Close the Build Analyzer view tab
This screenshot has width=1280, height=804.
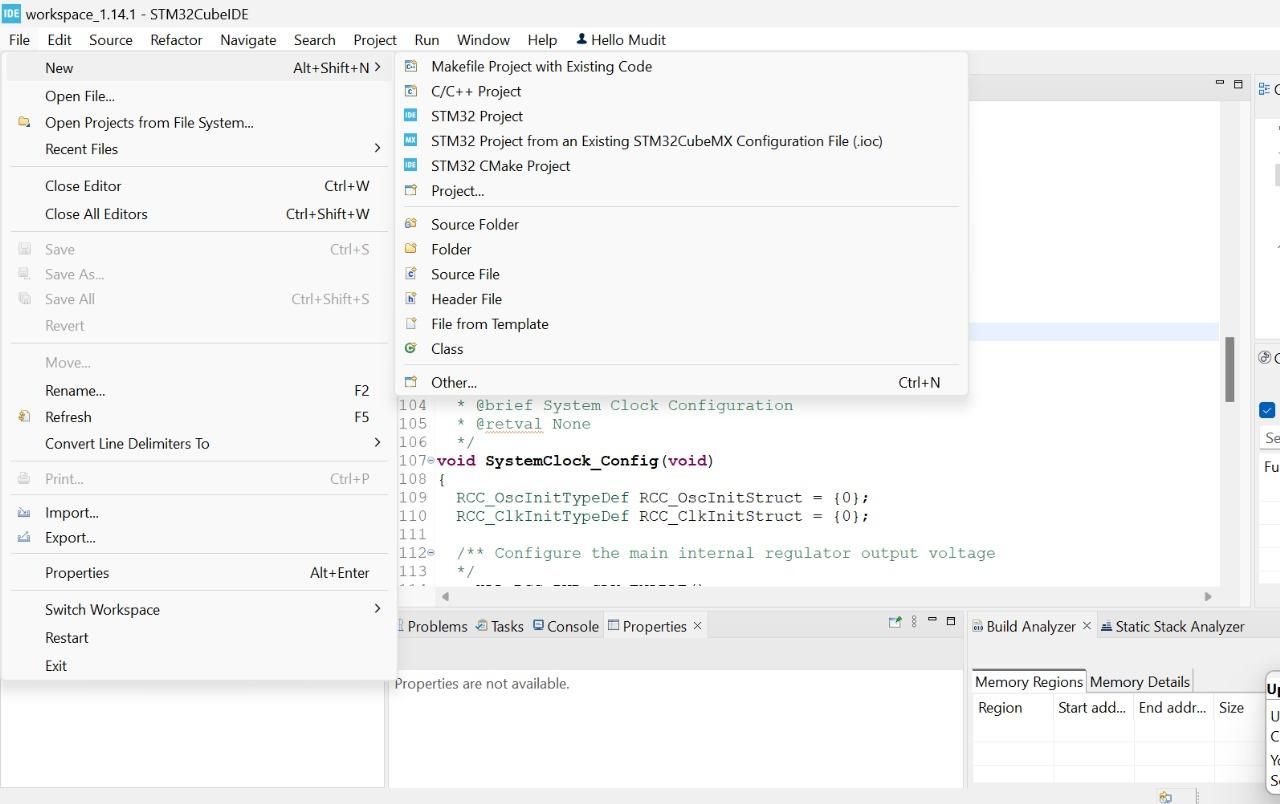[1087, 626]
